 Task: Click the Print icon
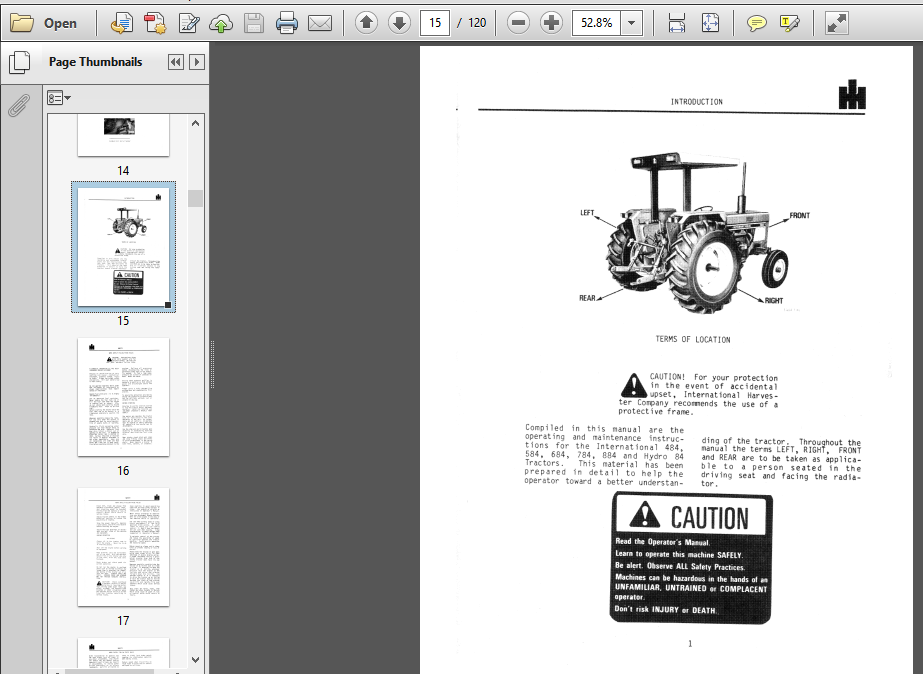(287, 23)
